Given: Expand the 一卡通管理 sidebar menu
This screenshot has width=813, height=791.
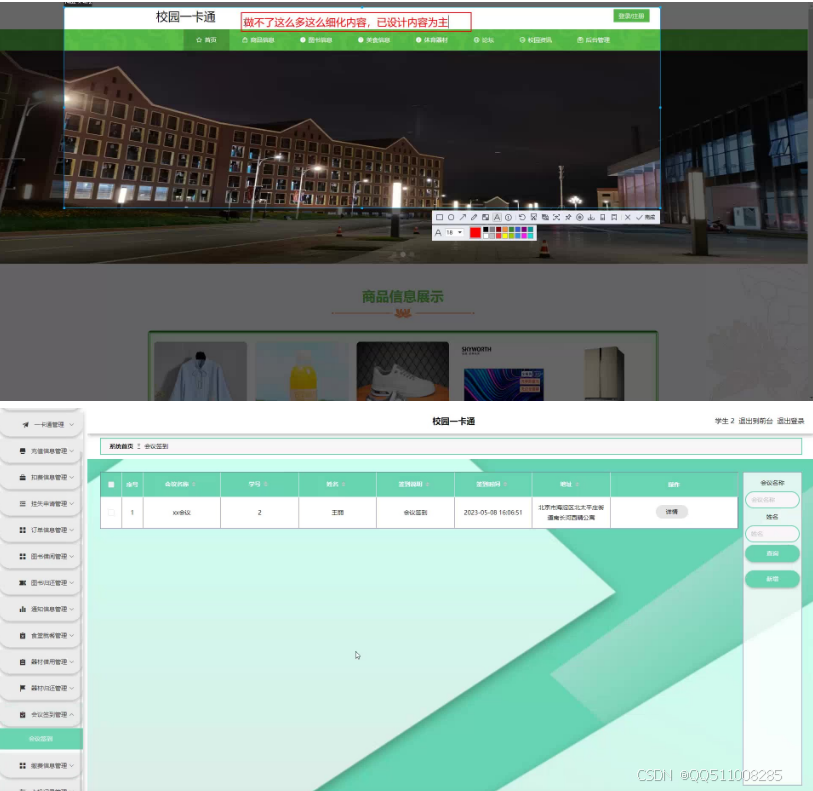Looking at the screenshot, I should [x=41, y=425].
